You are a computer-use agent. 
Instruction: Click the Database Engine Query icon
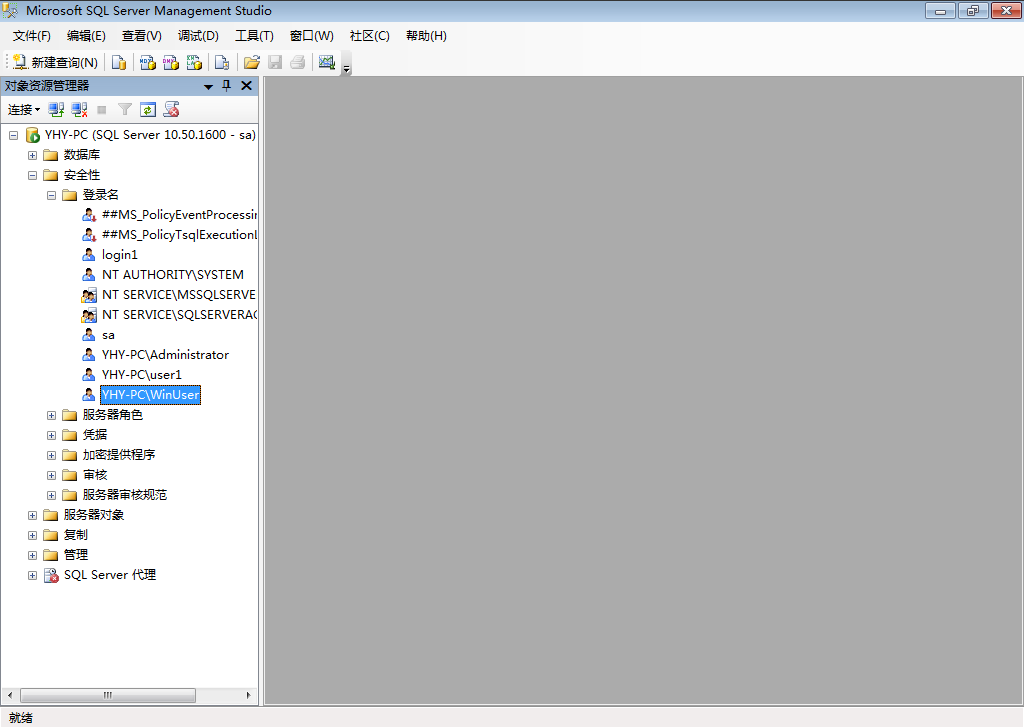tap(119, 62)
